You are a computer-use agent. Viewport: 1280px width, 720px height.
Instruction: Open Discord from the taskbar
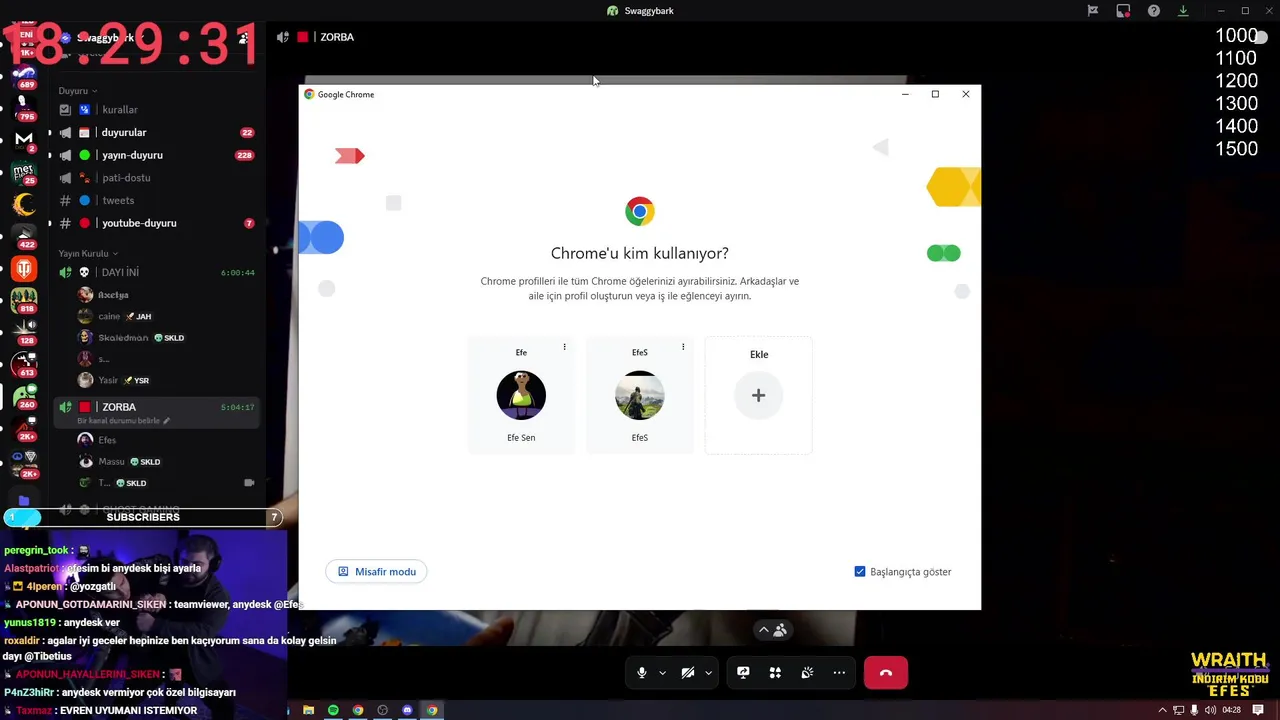[407, 710]
